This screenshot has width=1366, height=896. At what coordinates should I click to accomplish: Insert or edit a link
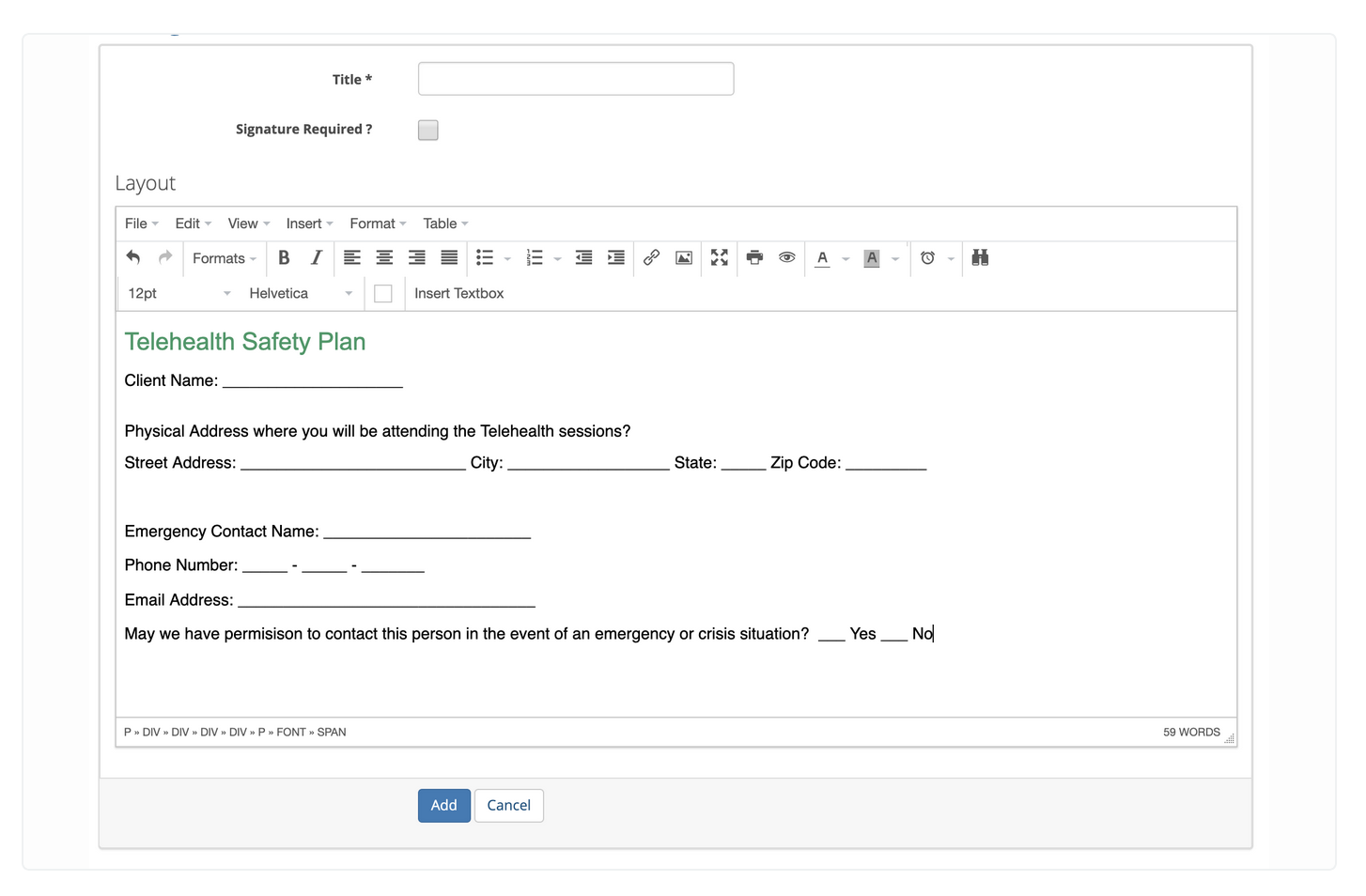(x=651, y=257)
